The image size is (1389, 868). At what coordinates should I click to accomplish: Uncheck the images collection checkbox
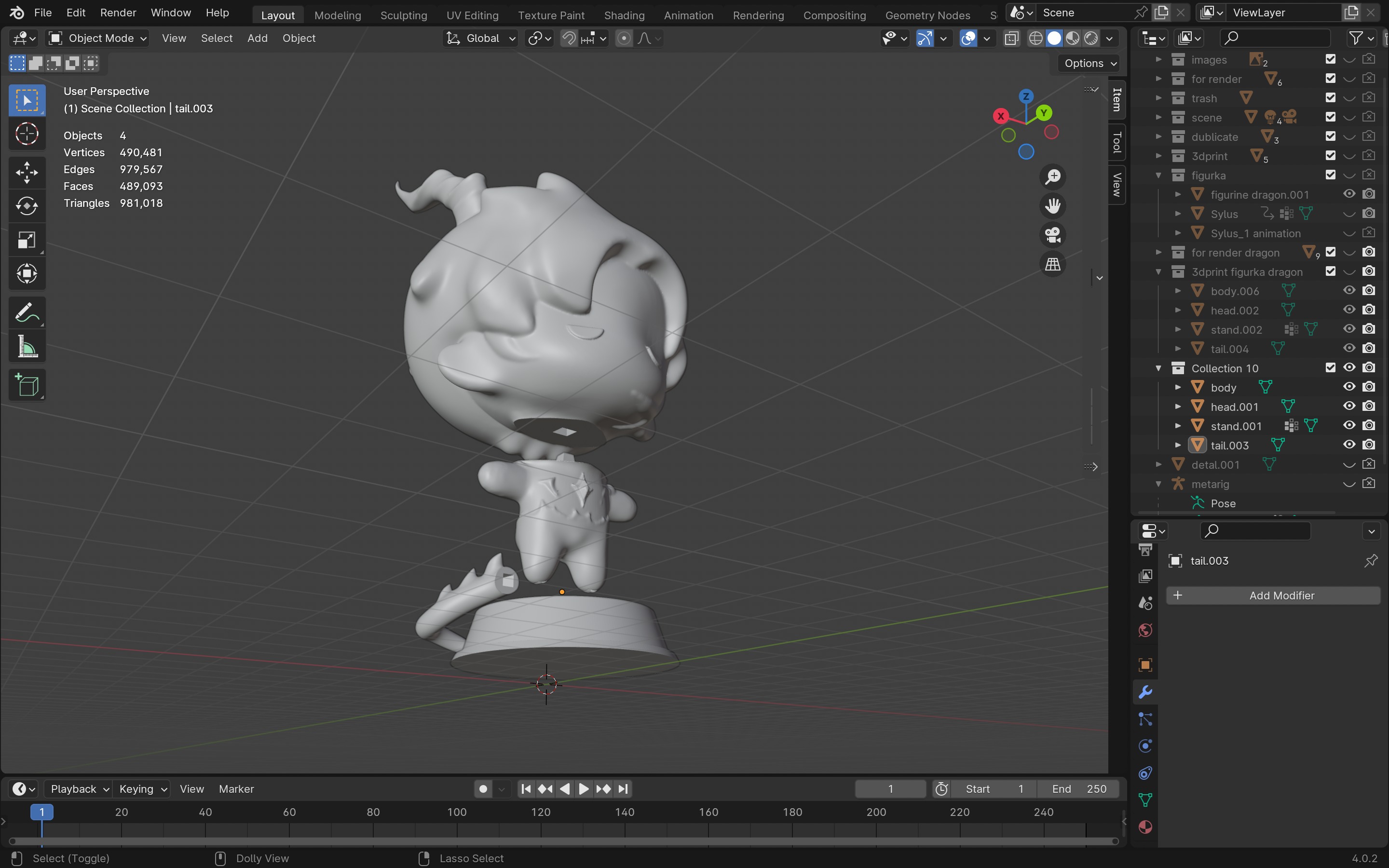tap(1331, 59)
